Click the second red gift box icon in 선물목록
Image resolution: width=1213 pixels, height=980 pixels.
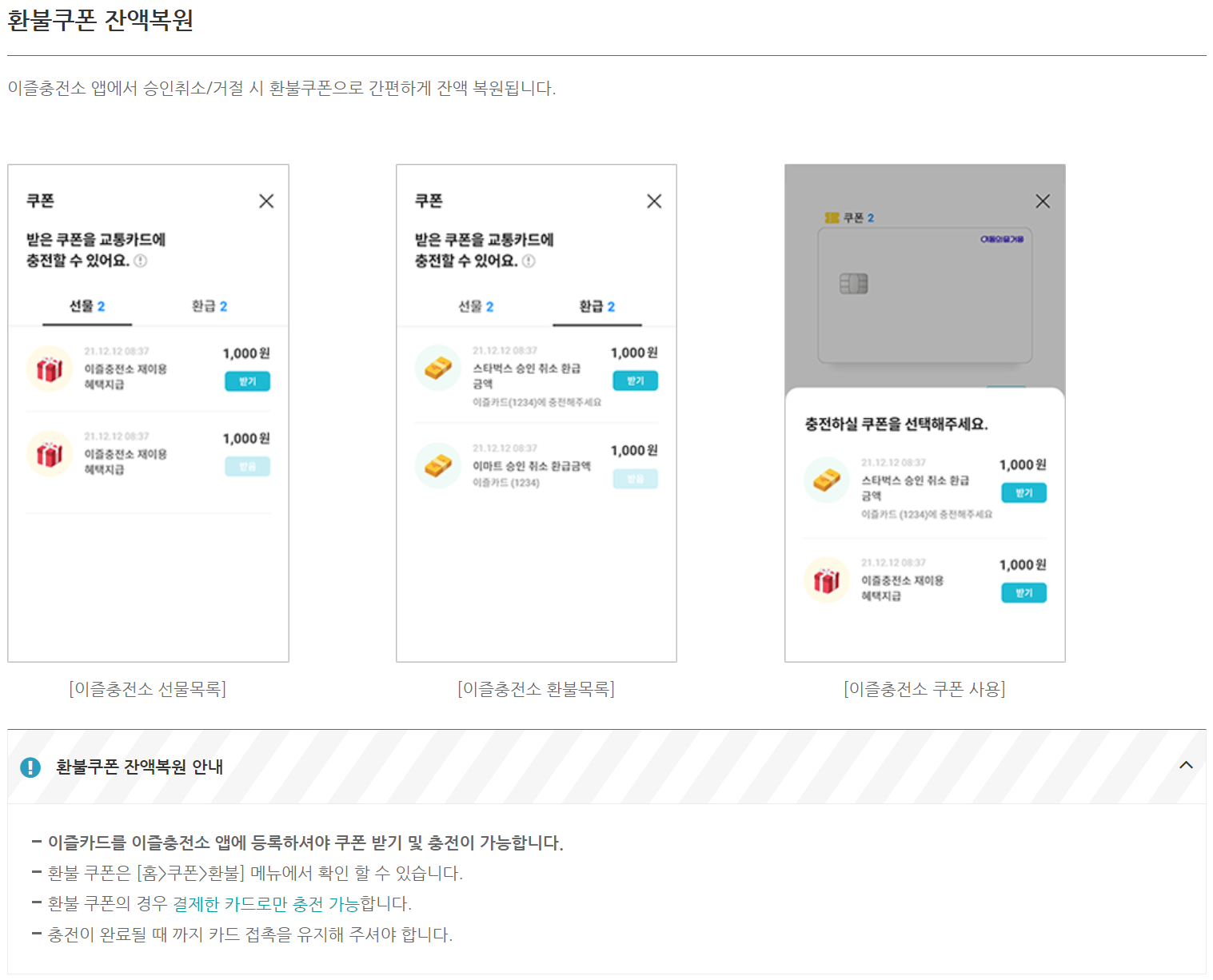[x=50, y=453]
